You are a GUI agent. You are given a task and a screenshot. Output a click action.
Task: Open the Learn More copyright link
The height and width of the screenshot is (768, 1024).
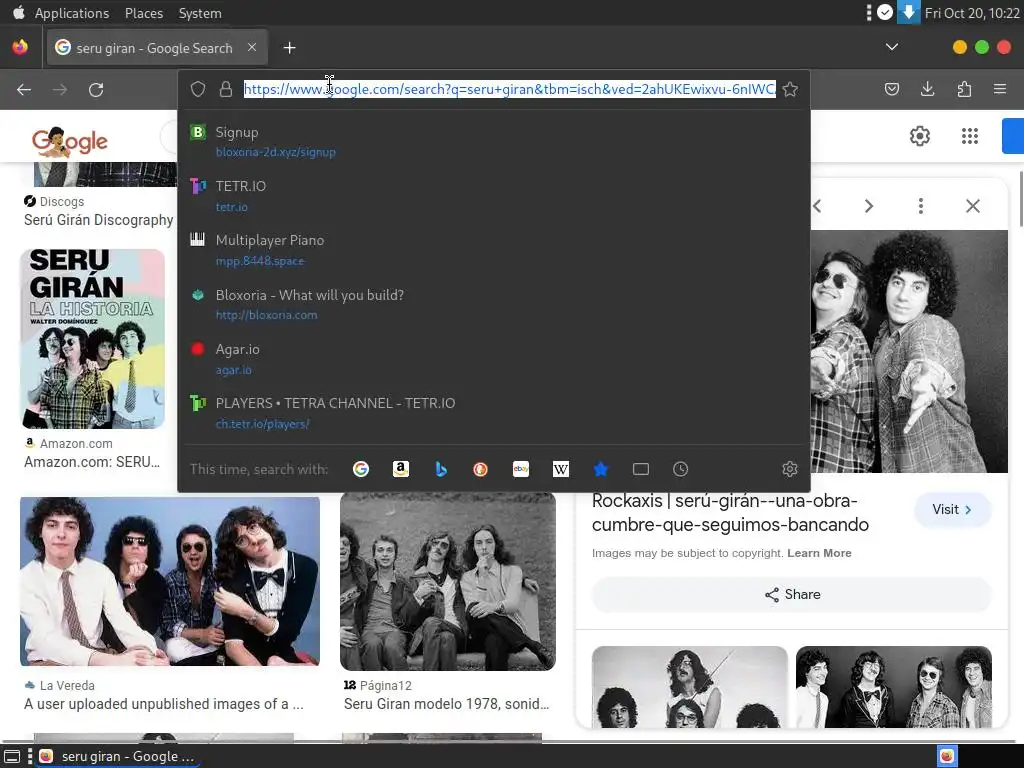point(819,553)
